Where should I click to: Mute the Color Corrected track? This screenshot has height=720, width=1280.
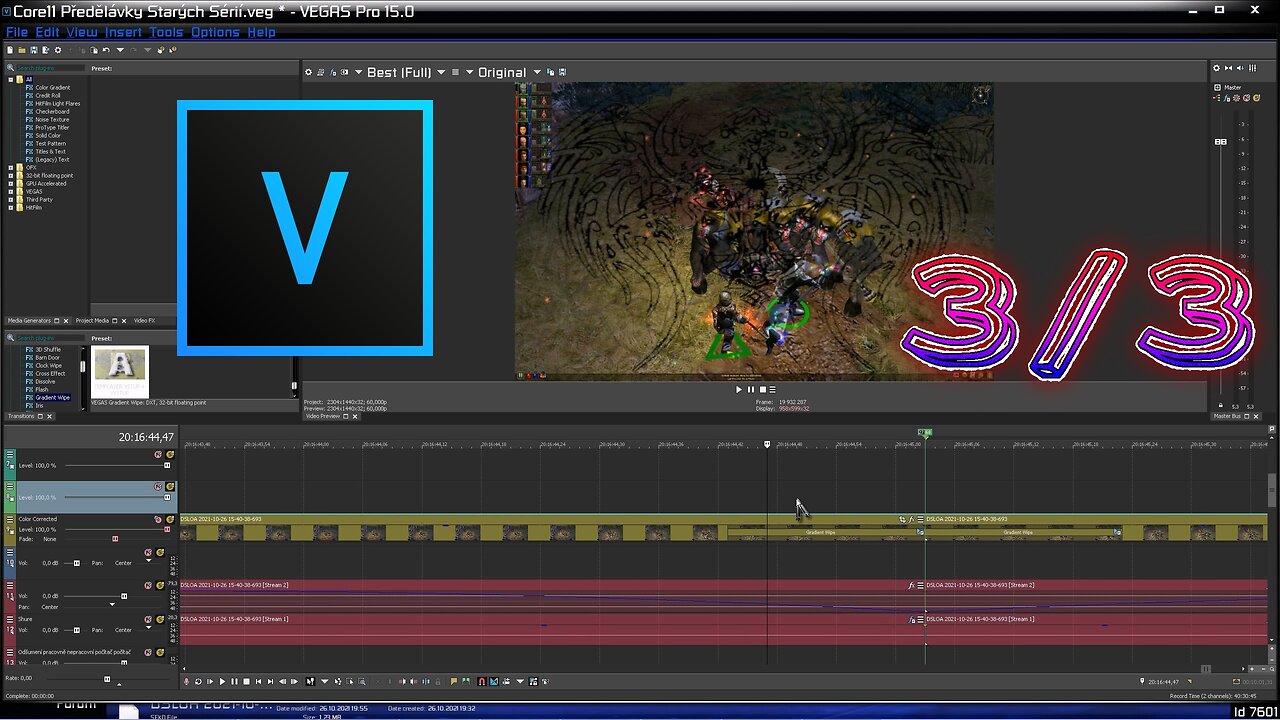(158, 519)
